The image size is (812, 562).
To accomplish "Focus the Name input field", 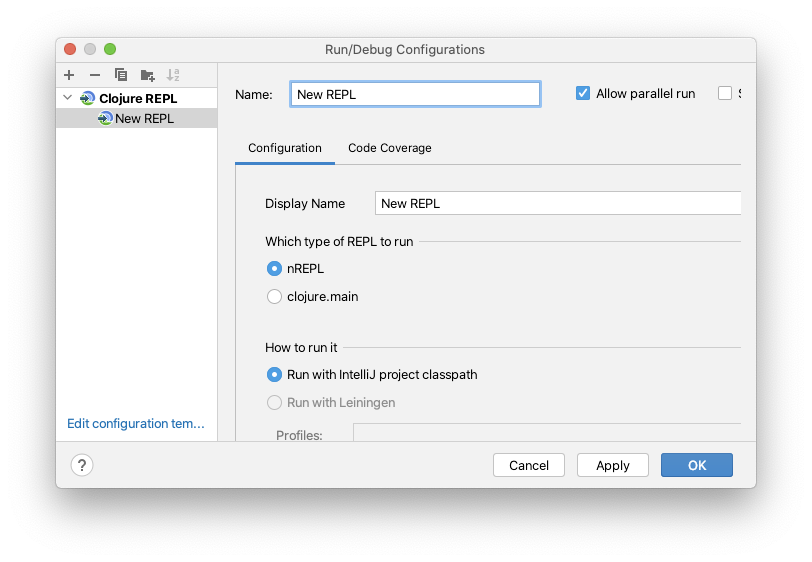I will (x=415, y=94).
